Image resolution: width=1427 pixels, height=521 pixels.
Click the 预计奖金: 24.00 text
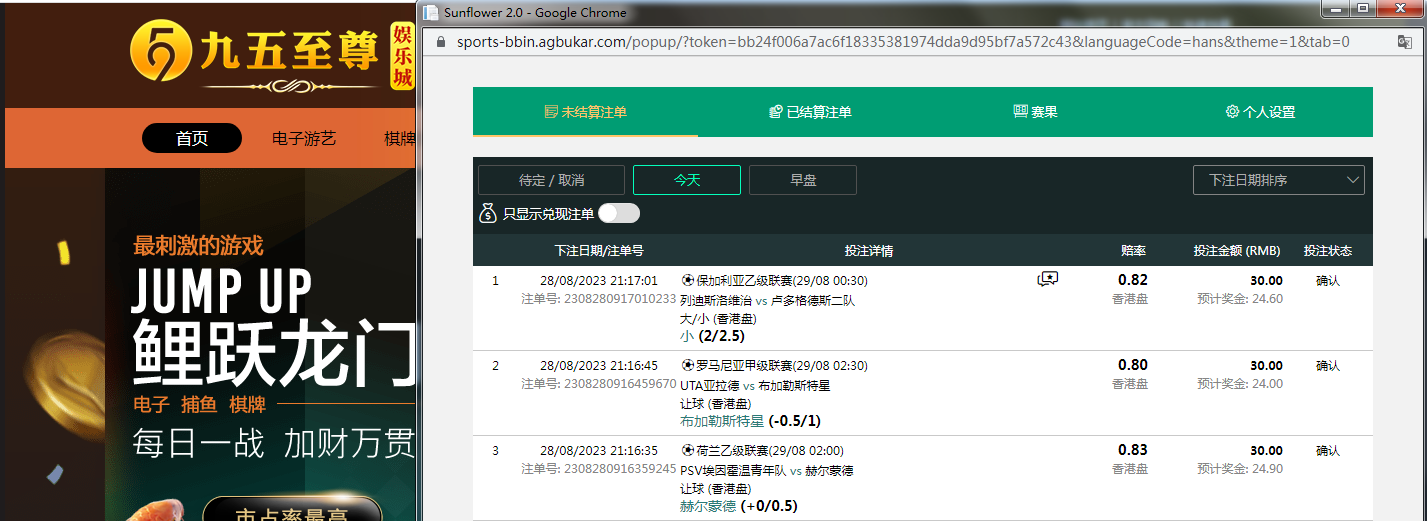1240,383
